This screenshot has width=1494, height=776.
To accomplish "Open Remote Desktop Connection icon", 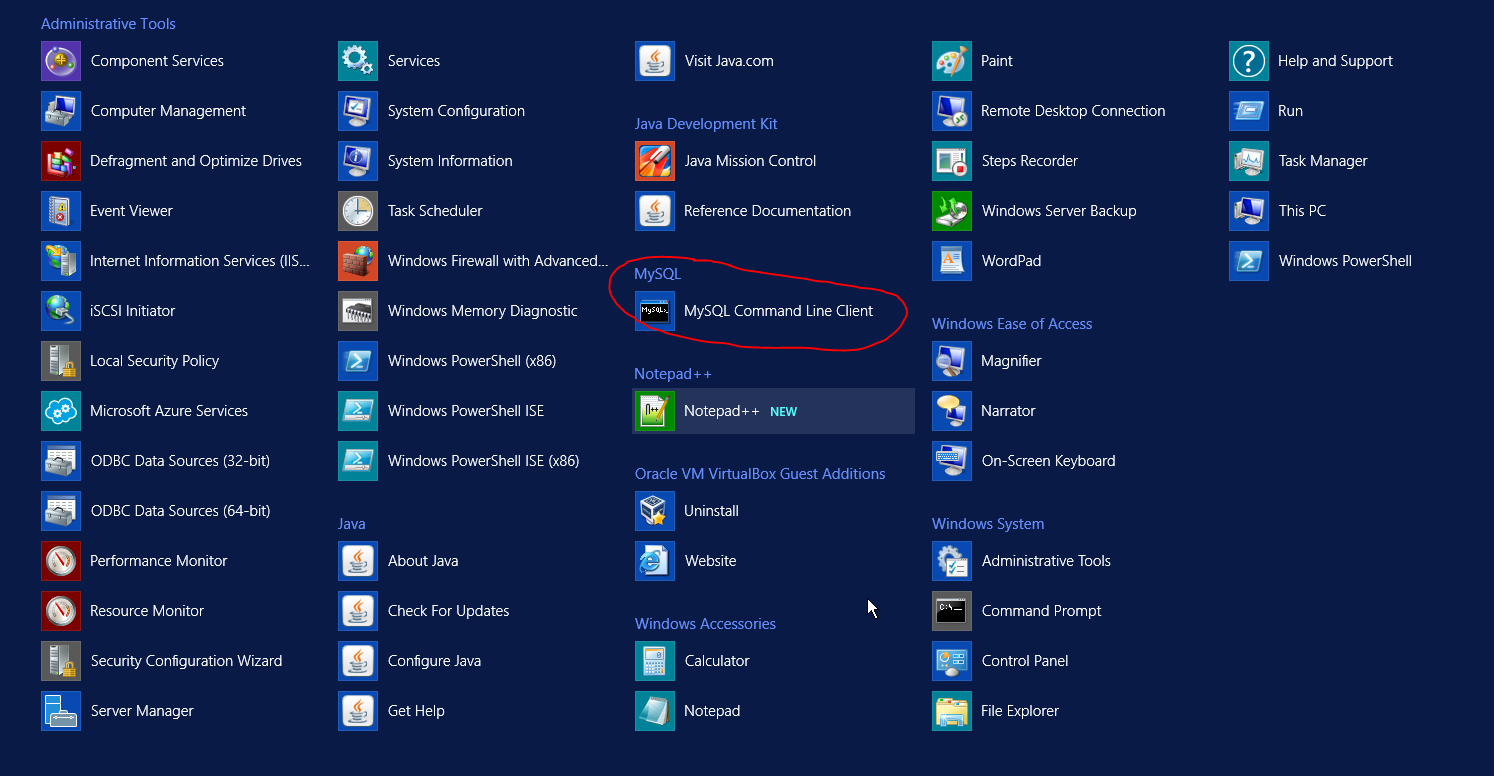I will pyautogui.click(x=952, y=111).
